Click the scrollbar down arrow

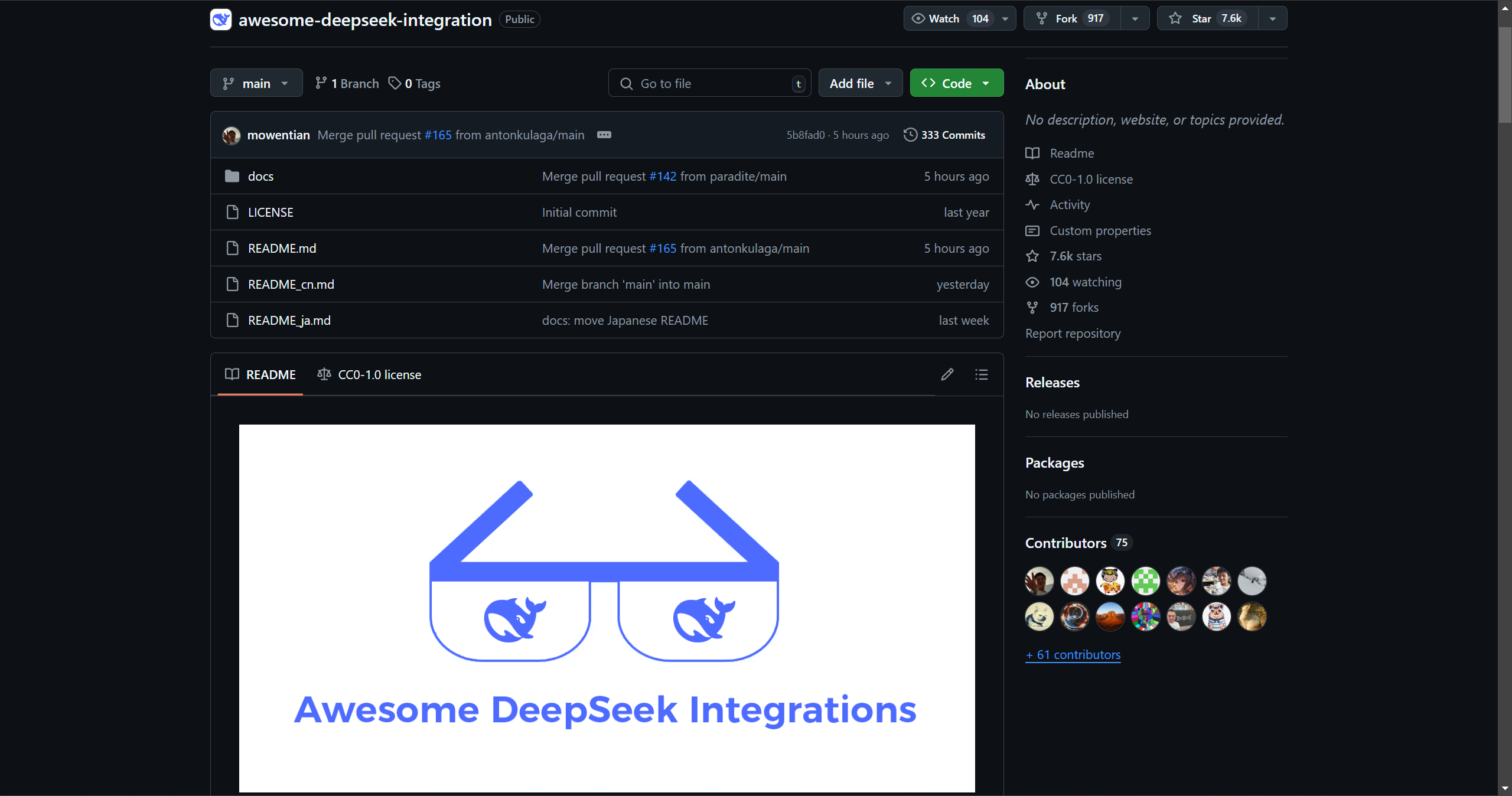(1505, 789)
